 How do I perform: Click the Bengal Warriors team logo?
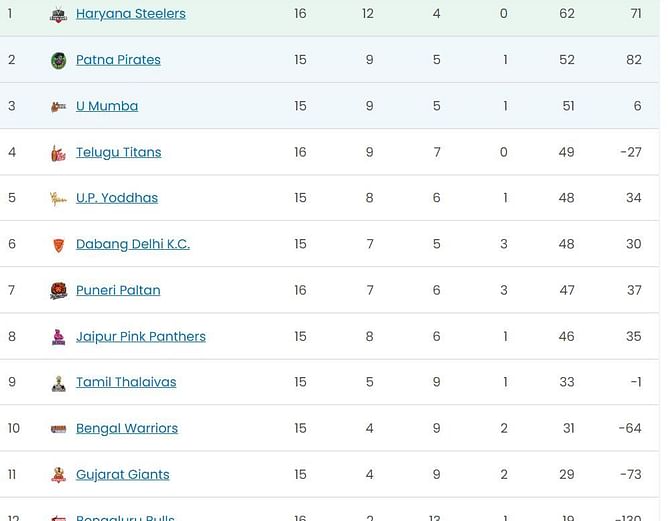[x=58, y=429]
